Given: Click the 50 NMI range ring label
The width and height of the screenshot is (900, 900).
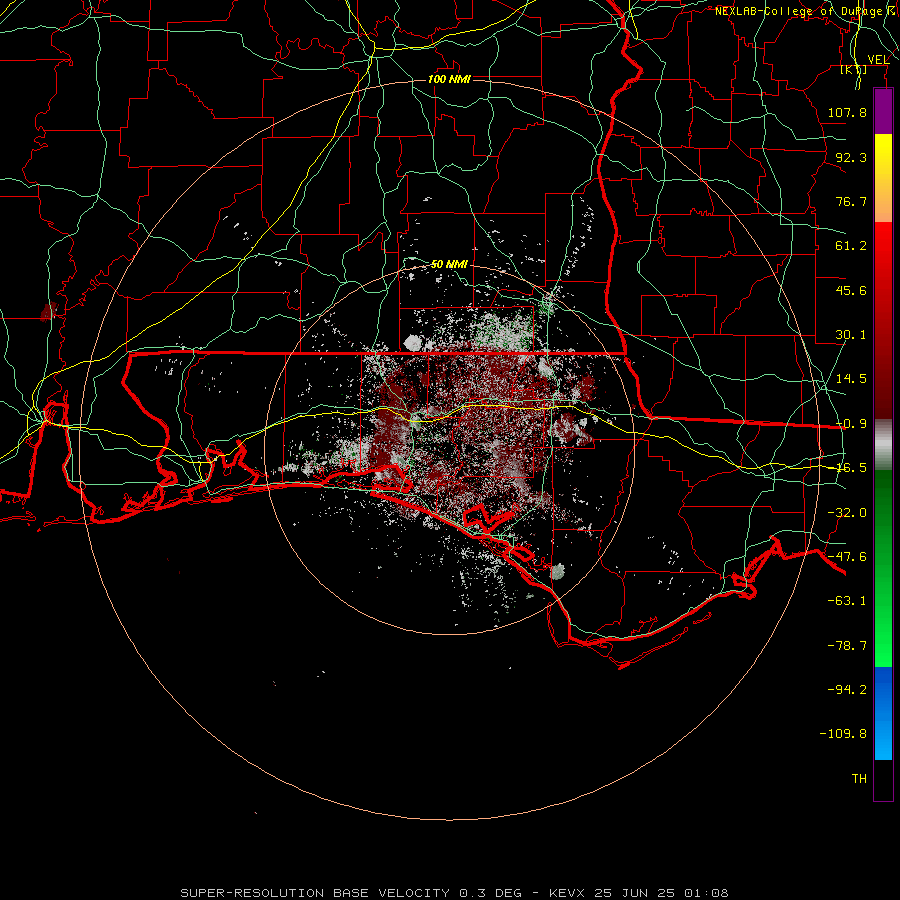Looking at the screenshot, I should pos(449,264).
